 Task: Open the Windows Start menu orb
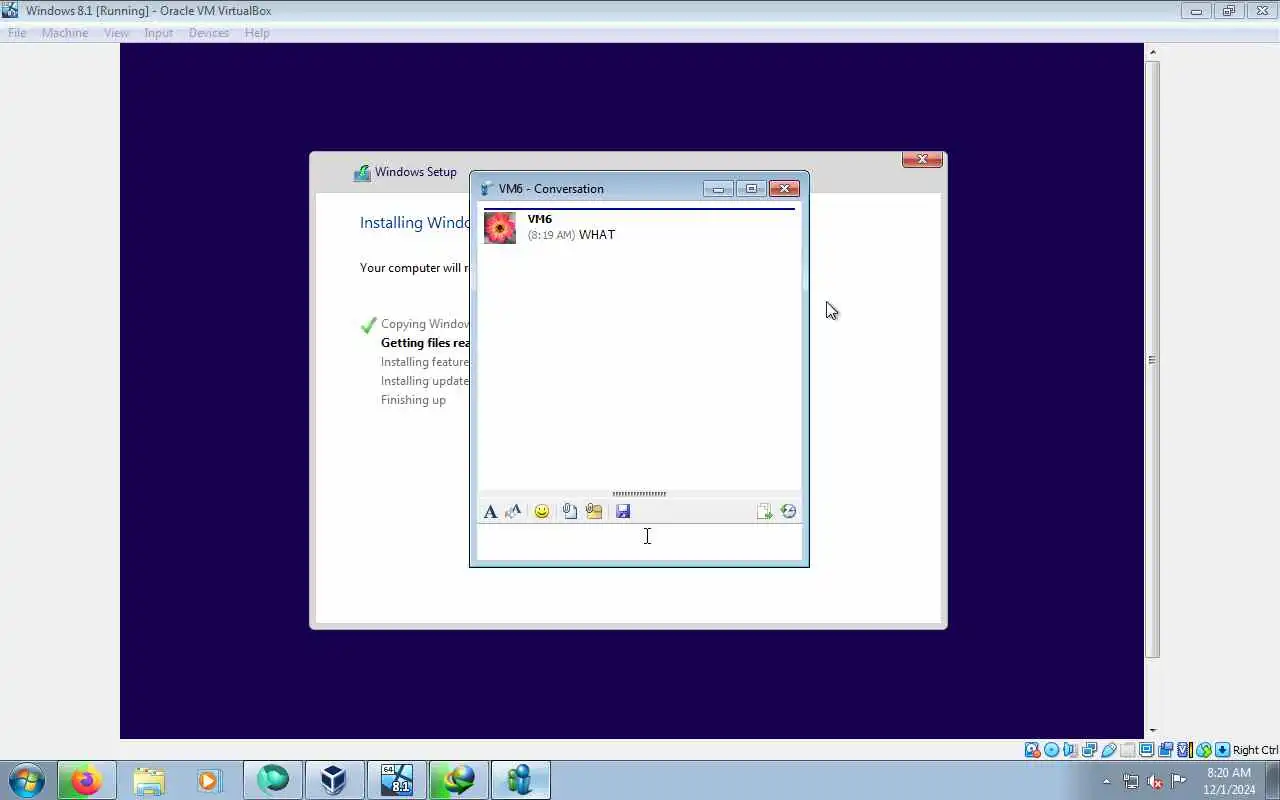[x=26, y=780]
